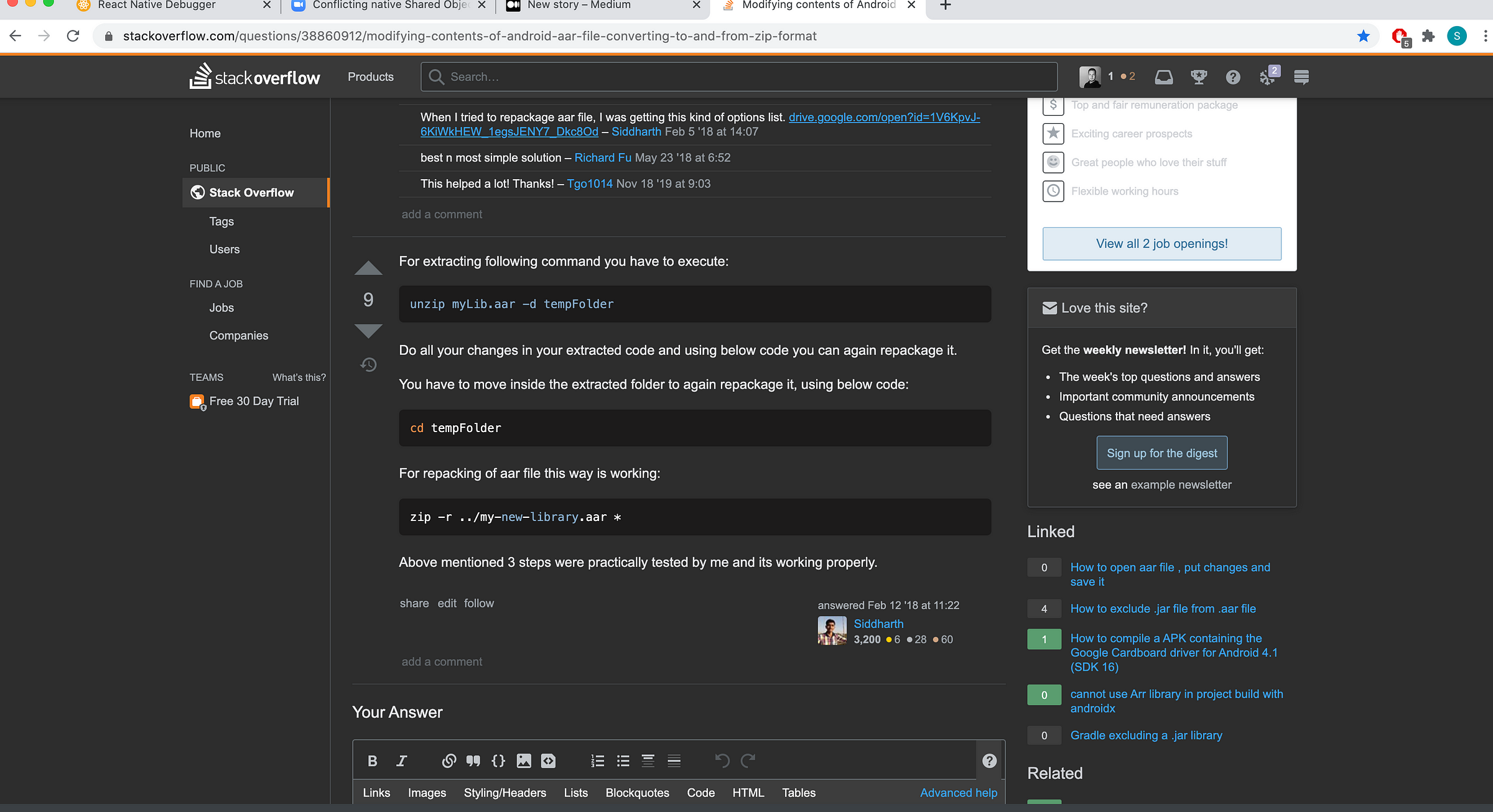Open the inbox icon in top bar
The image size is (1493, 812).
click(x=1163, y=77)
